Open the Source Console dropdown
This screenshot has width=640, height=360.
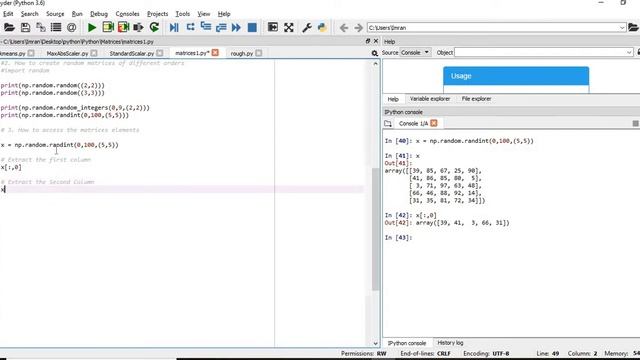(415, 53)
